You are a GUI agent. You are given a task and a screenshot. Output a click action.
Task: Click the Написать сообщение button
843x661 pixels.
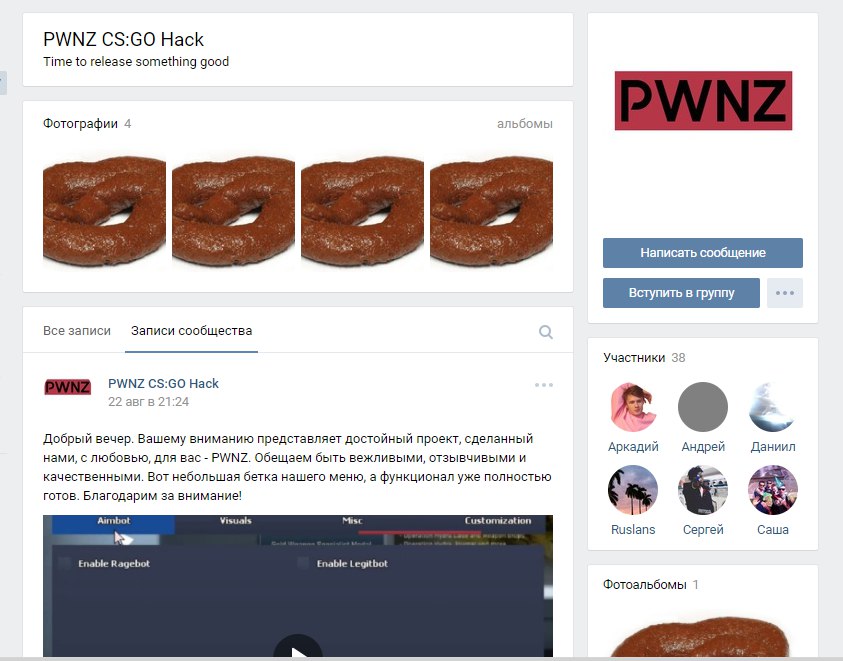[703, 253]
